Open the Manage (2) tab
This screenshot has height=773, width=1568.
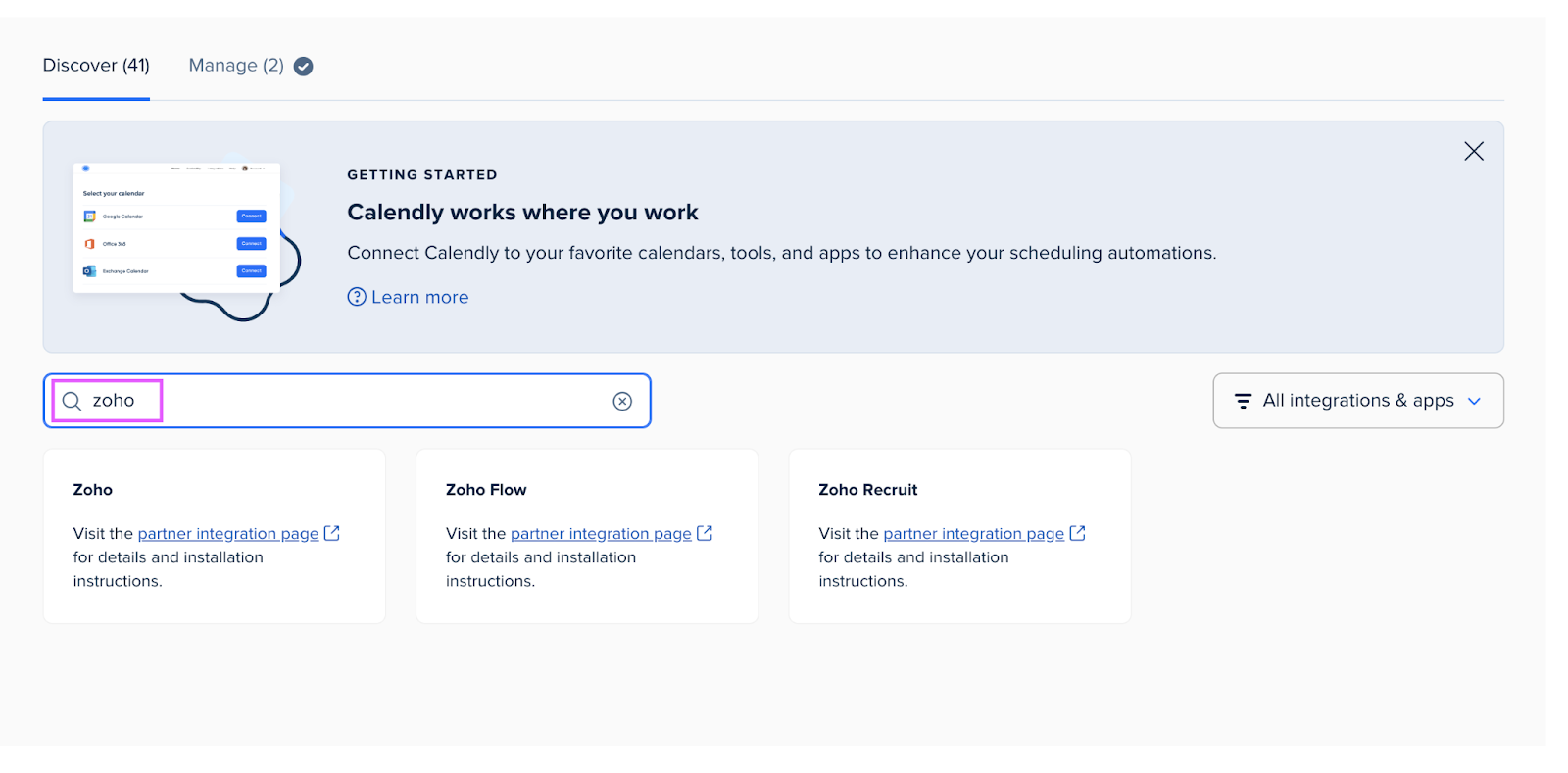tap(236, 66)
